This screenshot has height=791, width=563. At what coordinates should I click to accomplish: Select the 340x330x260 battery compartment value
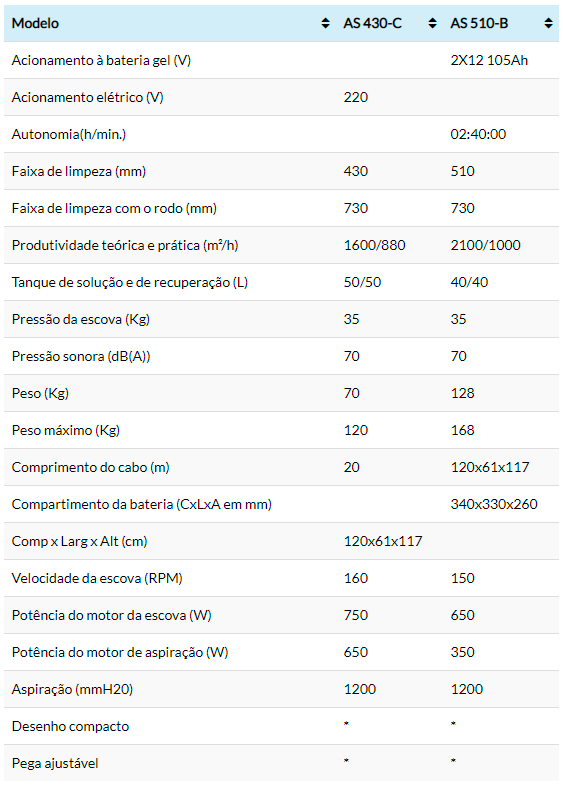coord(494,504)
